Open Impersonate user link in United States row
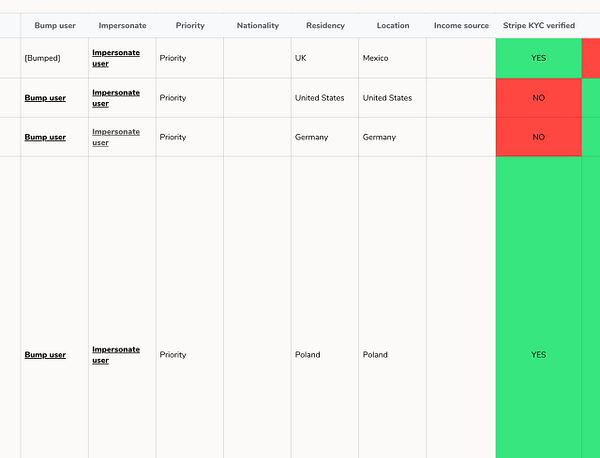Image resolution: width=600 pixels, height=458 pixels. [x=116, y=98]
